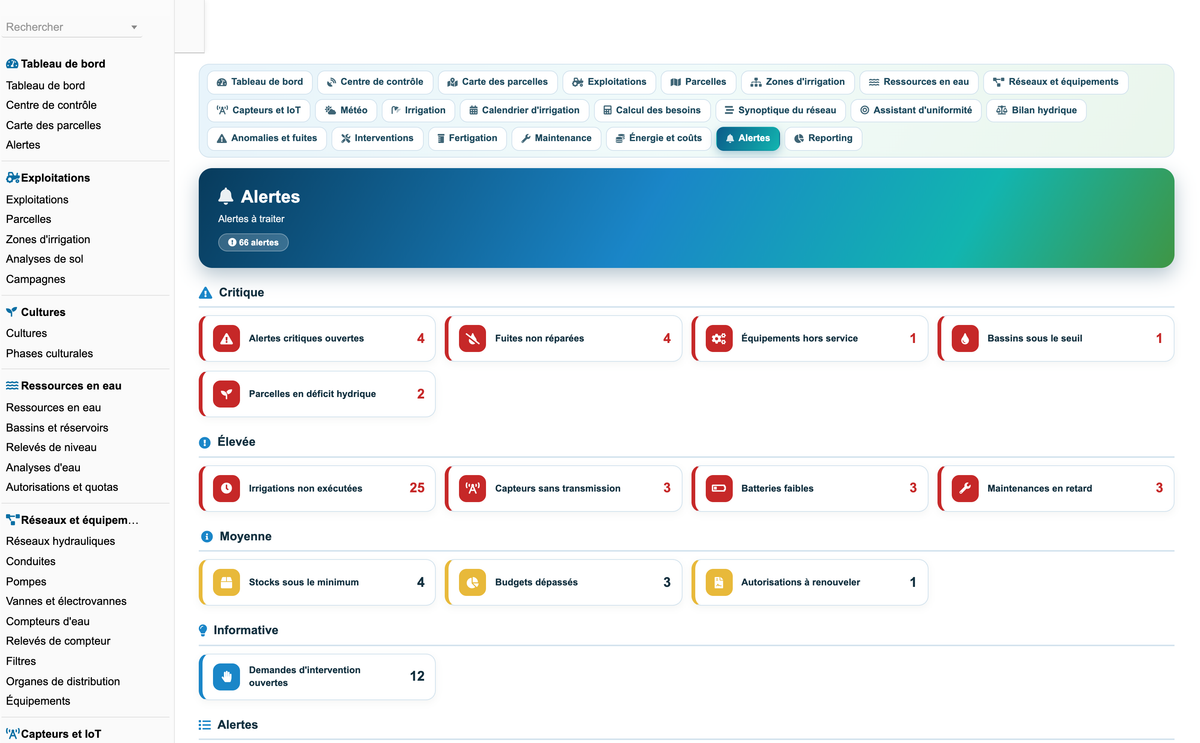
Task: Open the Calcul des besoins tab
Action: click(652, 110)
